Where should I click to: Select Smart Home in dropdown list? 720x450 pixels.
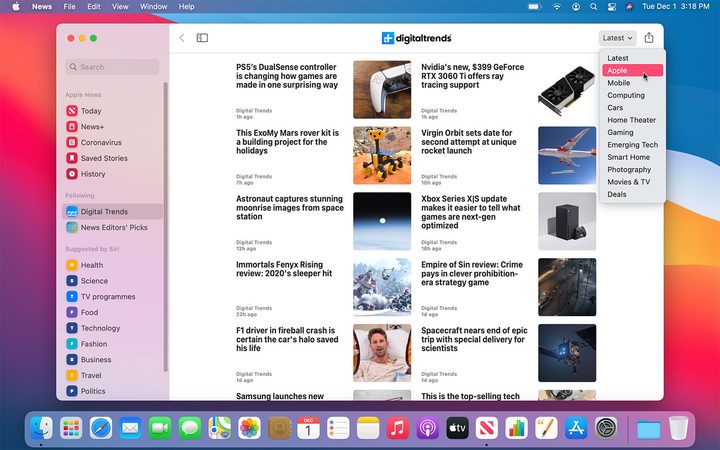tap(632, 157)
